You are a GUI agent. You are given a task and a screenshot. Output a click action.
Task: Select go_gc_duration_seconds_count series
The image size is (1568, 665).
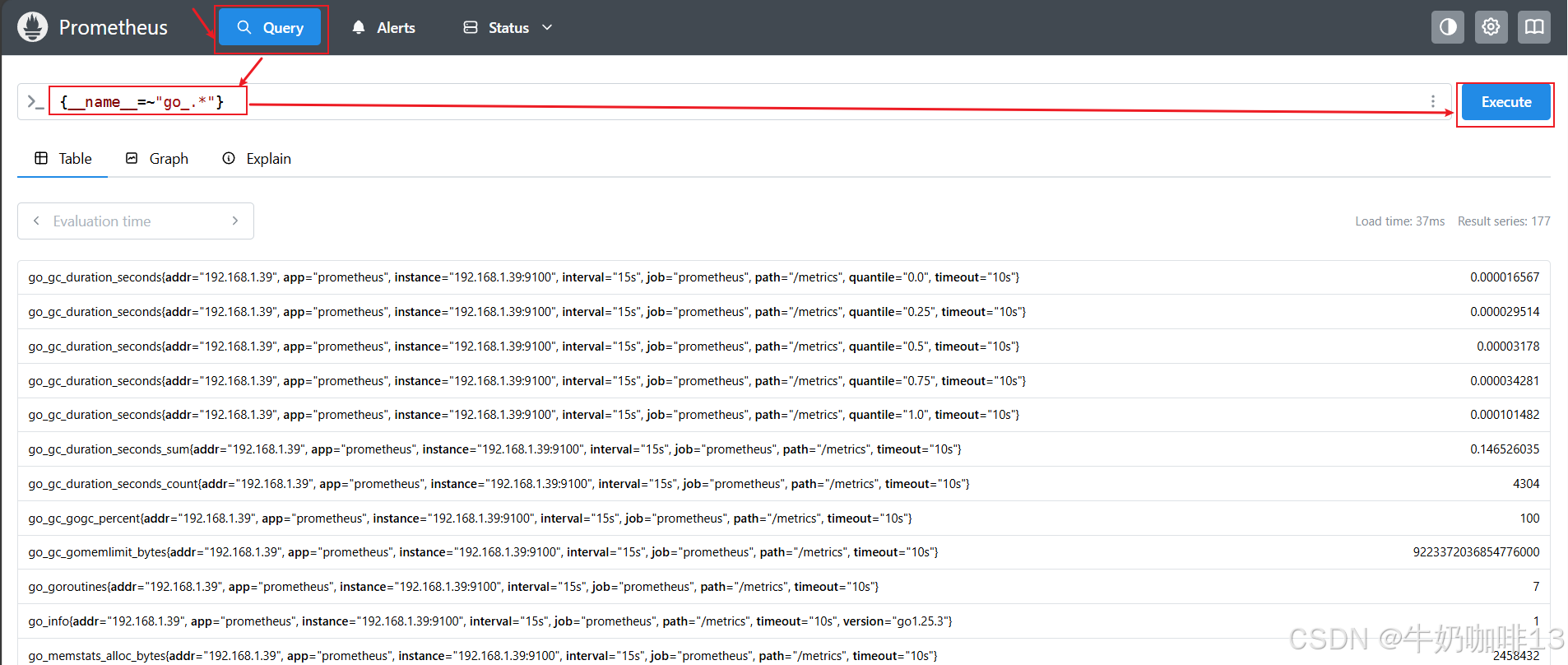point(783,484)
